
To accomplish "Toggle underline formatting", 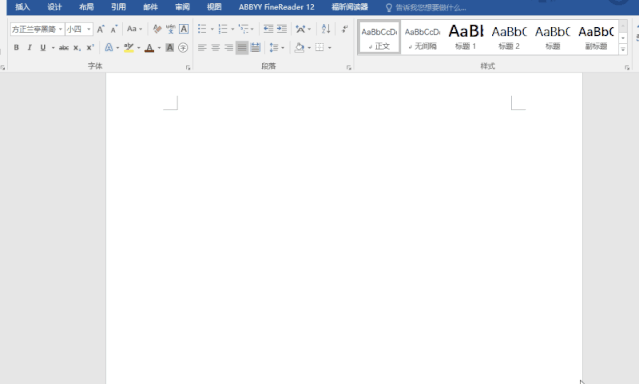I will (43, 48).
